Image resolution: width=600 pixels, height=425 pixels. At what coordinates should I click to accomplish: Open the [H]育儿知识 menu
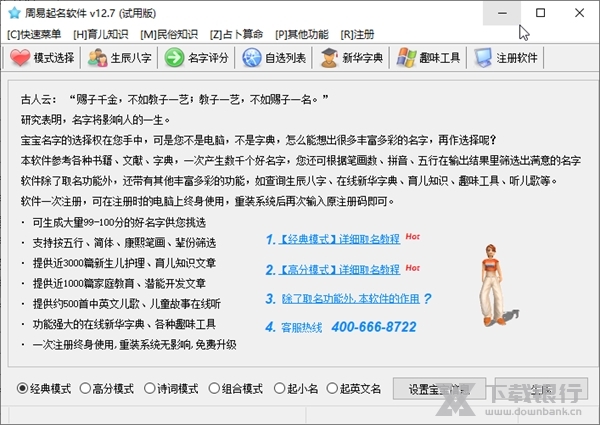[100, 34]
